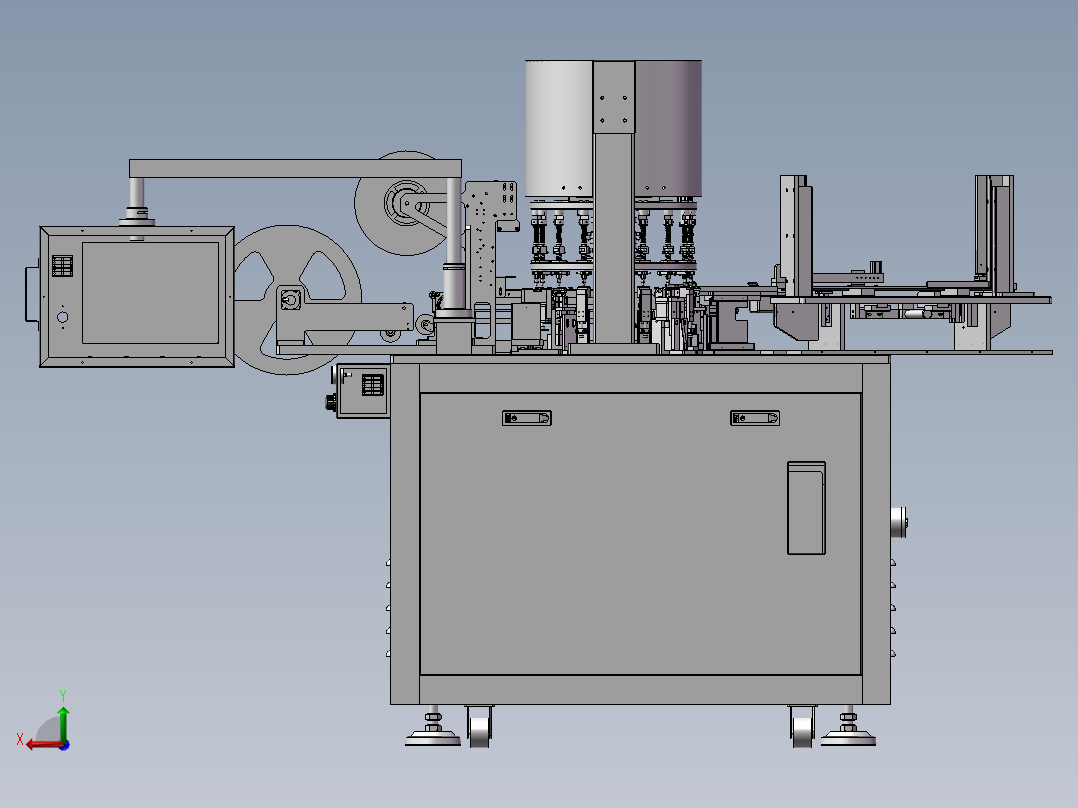Select the right caster wheel under cabinet

tap(802, 728)
